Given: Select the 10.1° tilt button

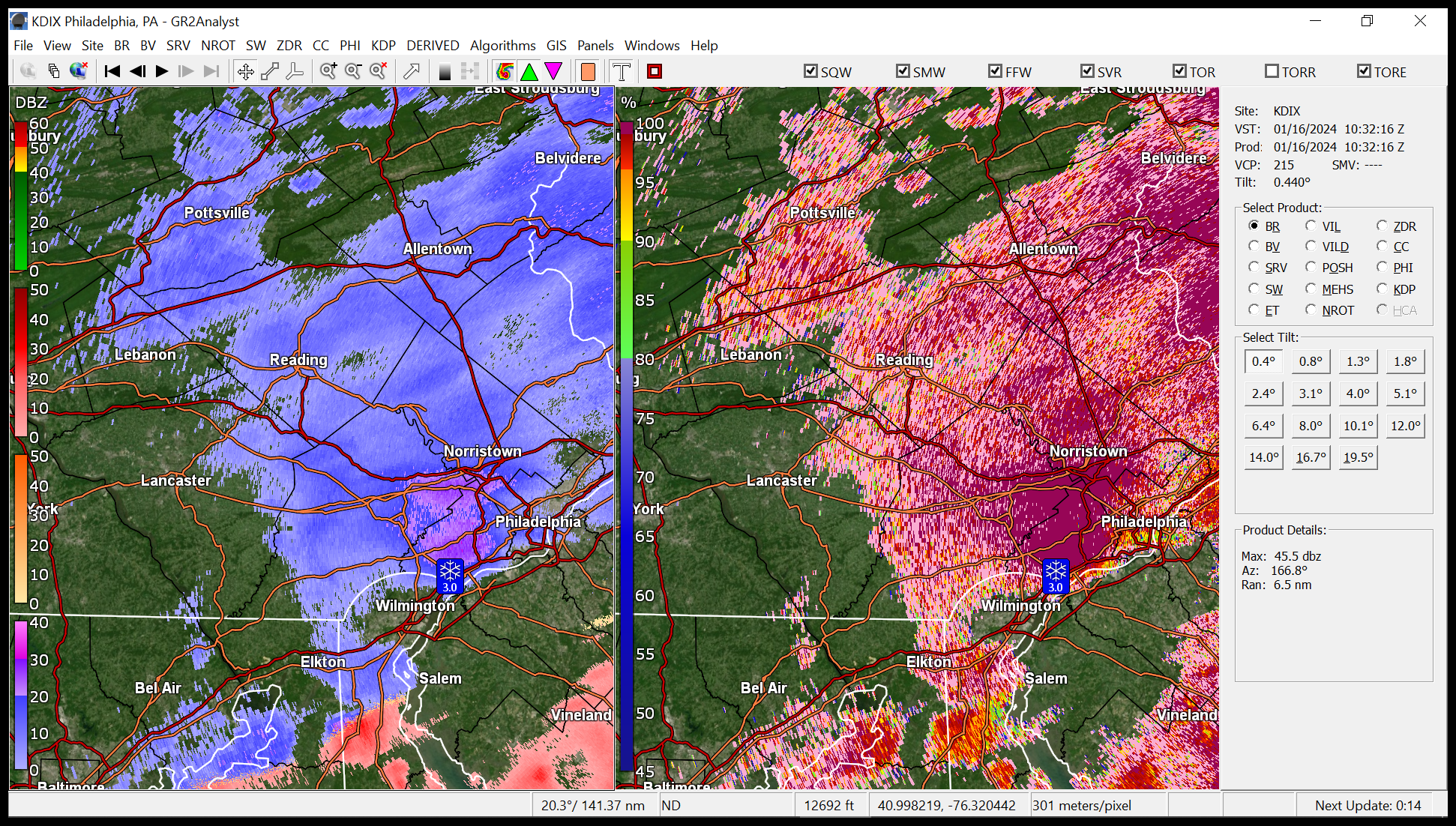Looking at the screenshot, I should [1358, 426].
